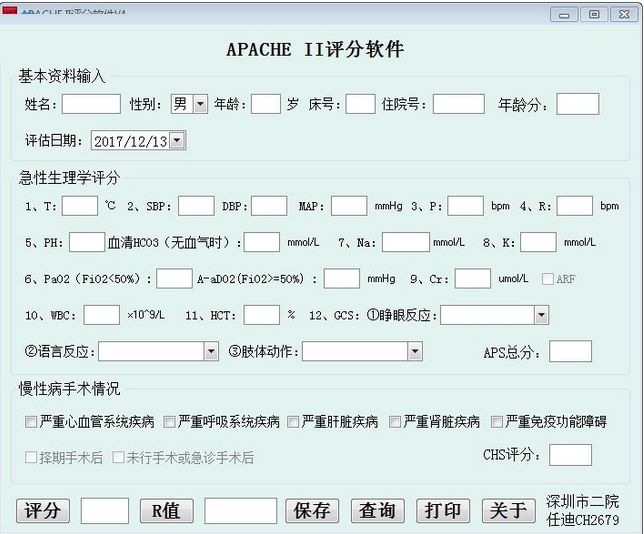Minimize the APACHE II window
Viewport: 644px width, 534px height.
click(x=564, y=15)
